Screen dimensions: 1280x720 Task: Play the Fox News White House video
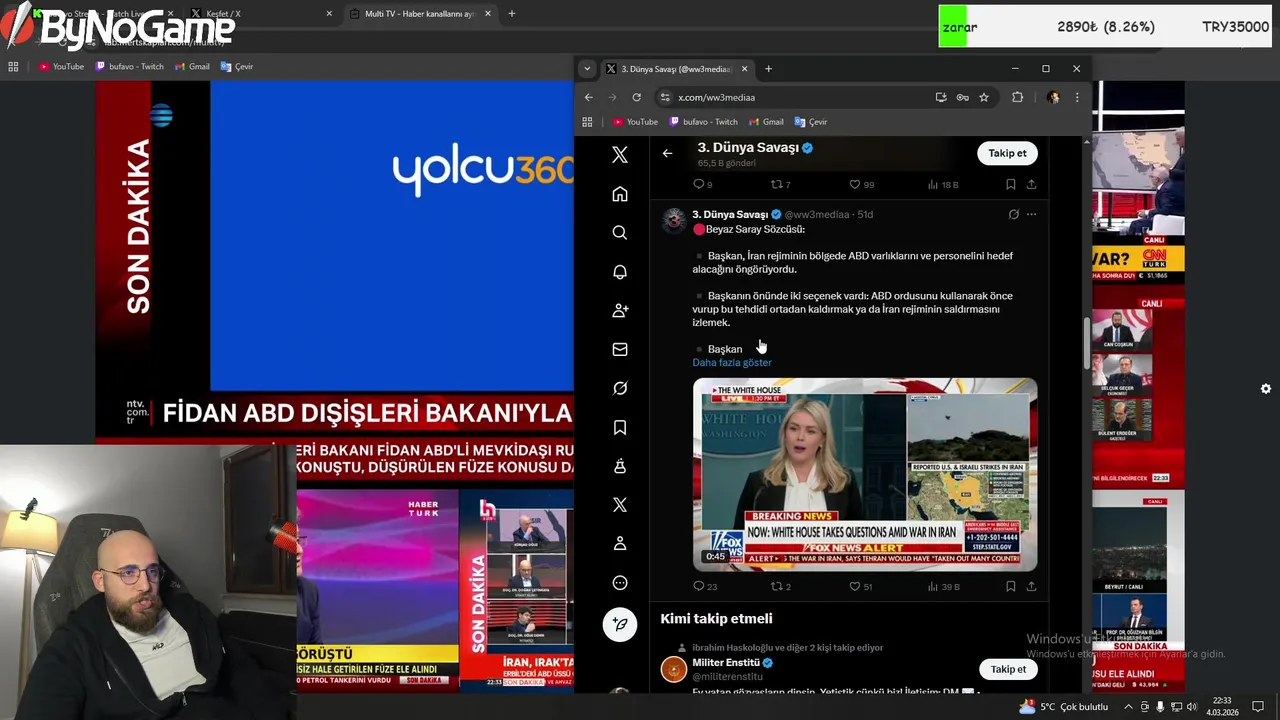tap(865, 474)
